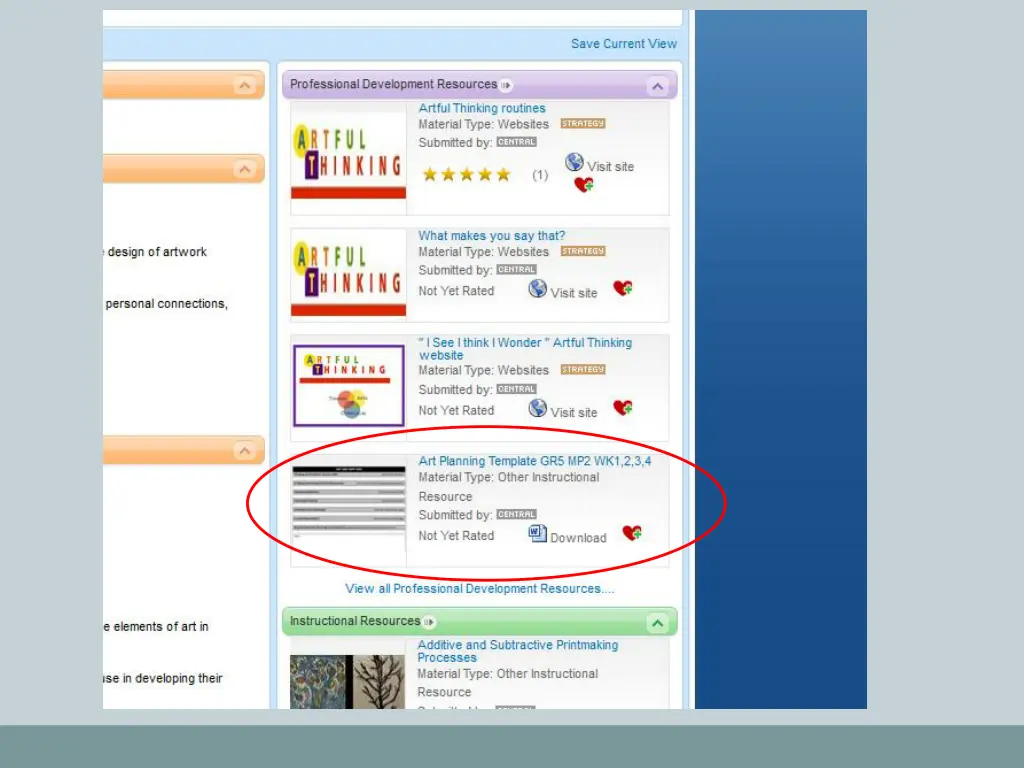
Task: Add Art Planning Template to favorites heart
Action: tap(632, 533)
